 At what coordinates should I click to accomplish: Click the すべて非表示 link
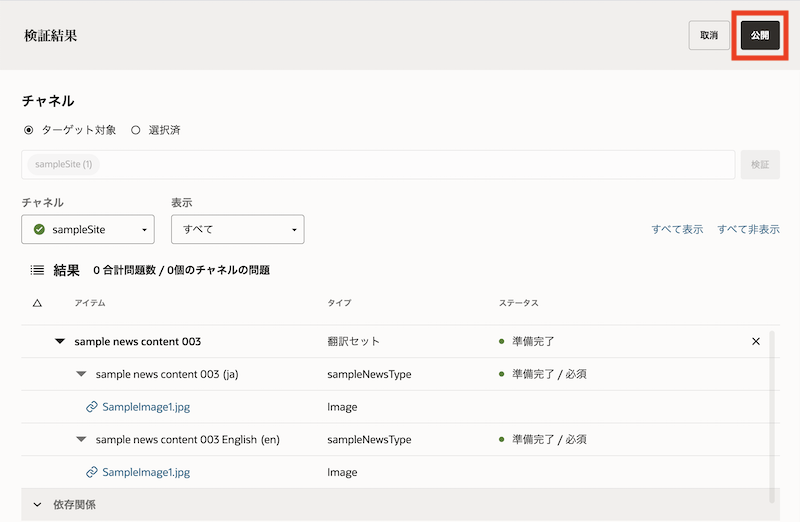point(748,229)
